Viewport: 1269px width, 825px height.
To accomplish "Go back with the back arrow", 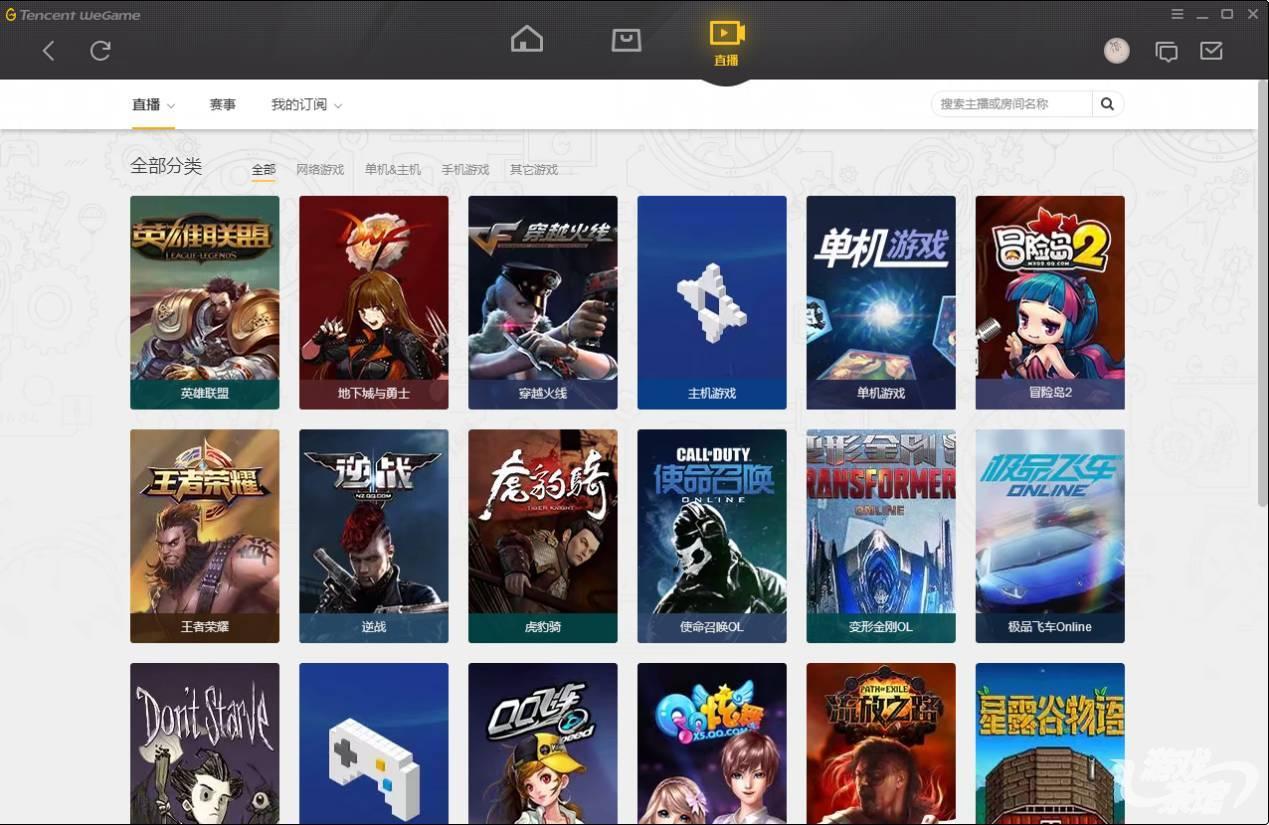I will 48,50.
